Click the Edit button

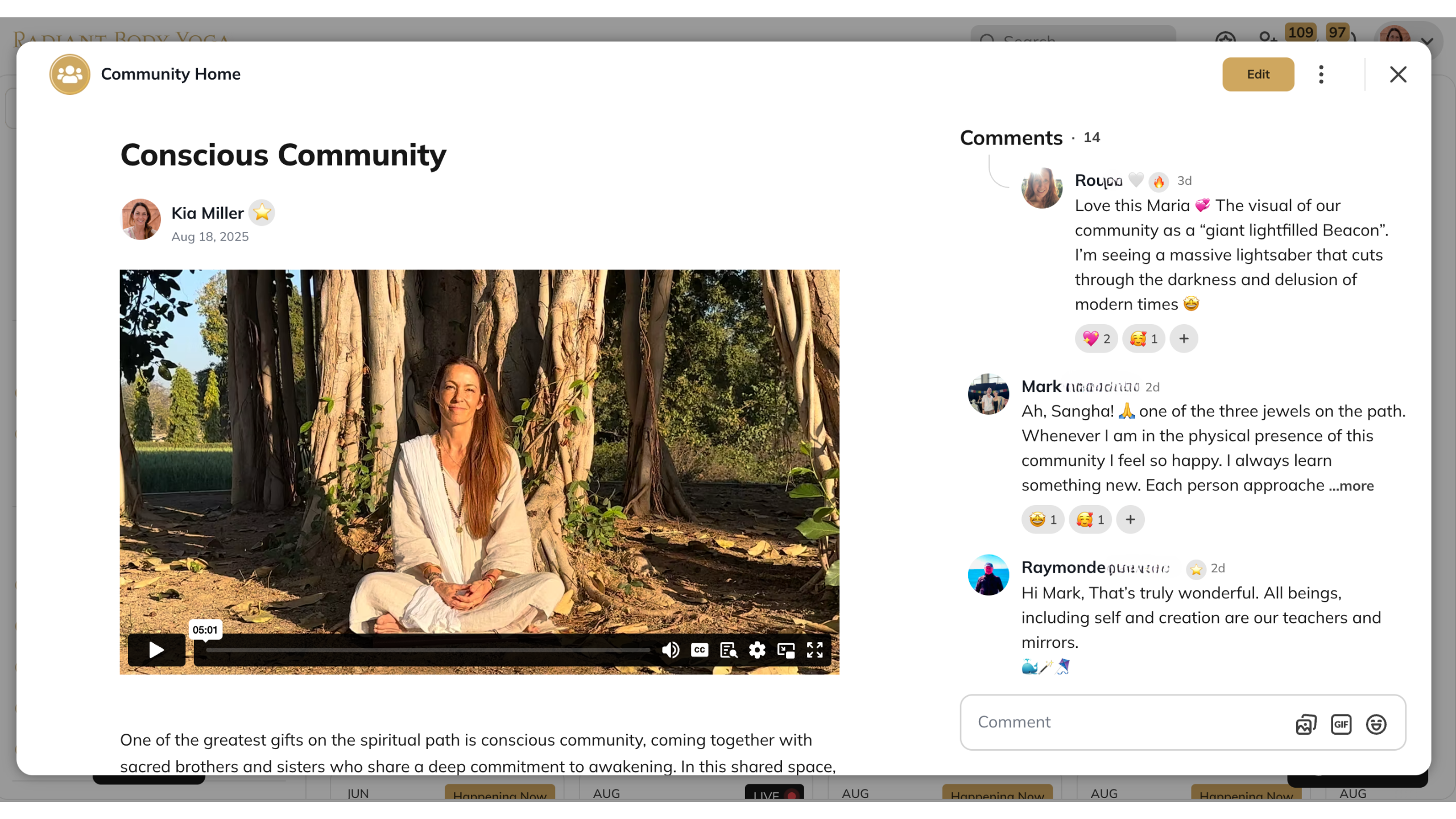pyautogui.click(x=1258, y=75)
